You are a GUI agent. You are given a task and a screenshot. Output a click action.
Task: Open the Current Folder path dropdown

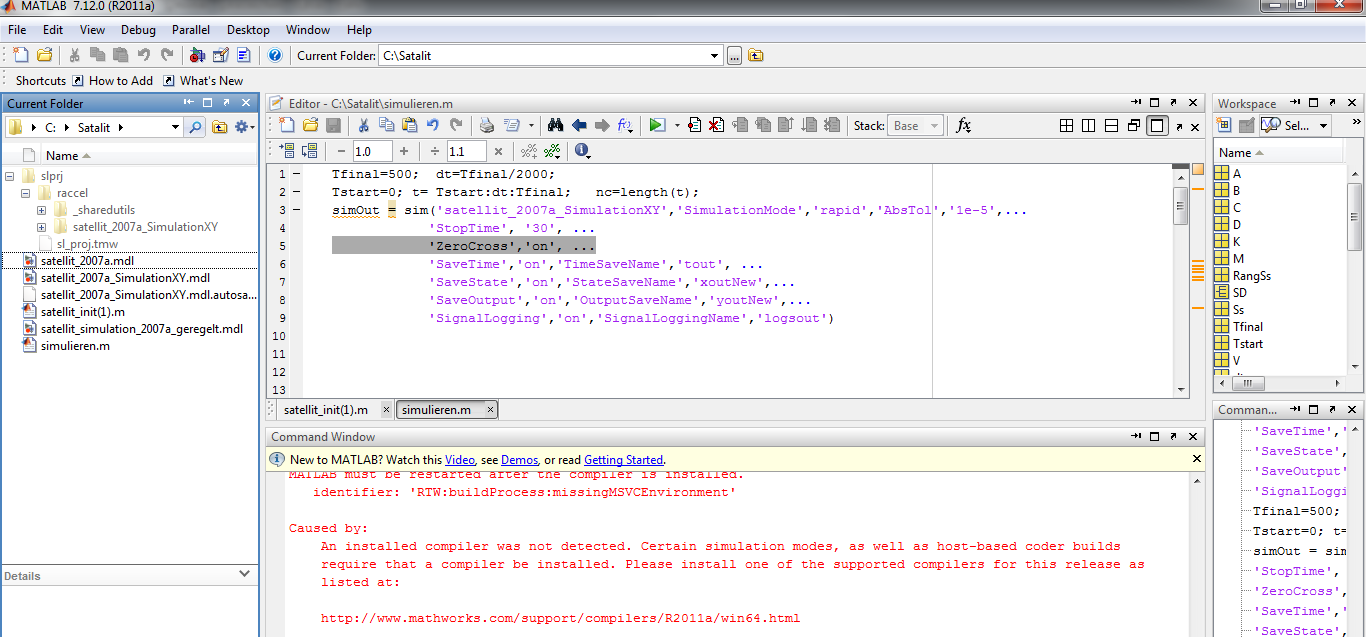pyautogui.click(x=714, y=56)
